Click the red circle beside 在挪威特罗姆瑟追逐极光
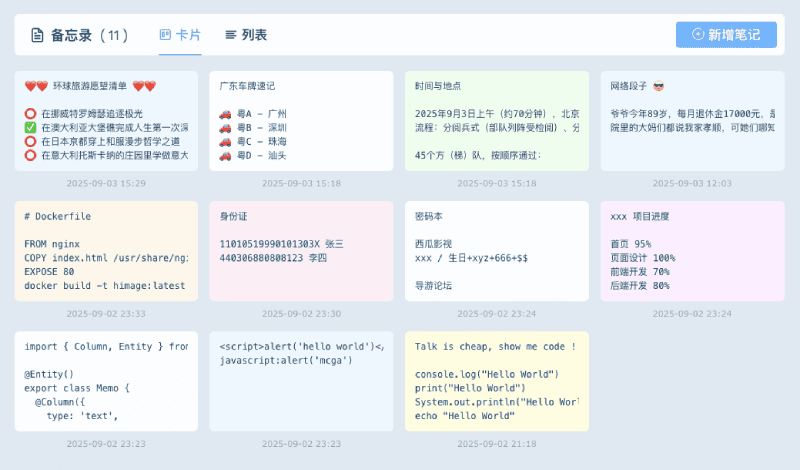 tap(30, 114)
